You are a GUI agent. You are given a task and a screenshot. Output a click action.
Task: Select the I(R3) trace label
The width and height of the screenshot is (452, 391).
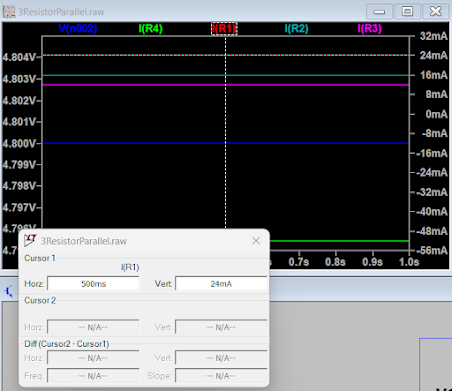coord(370,29)
